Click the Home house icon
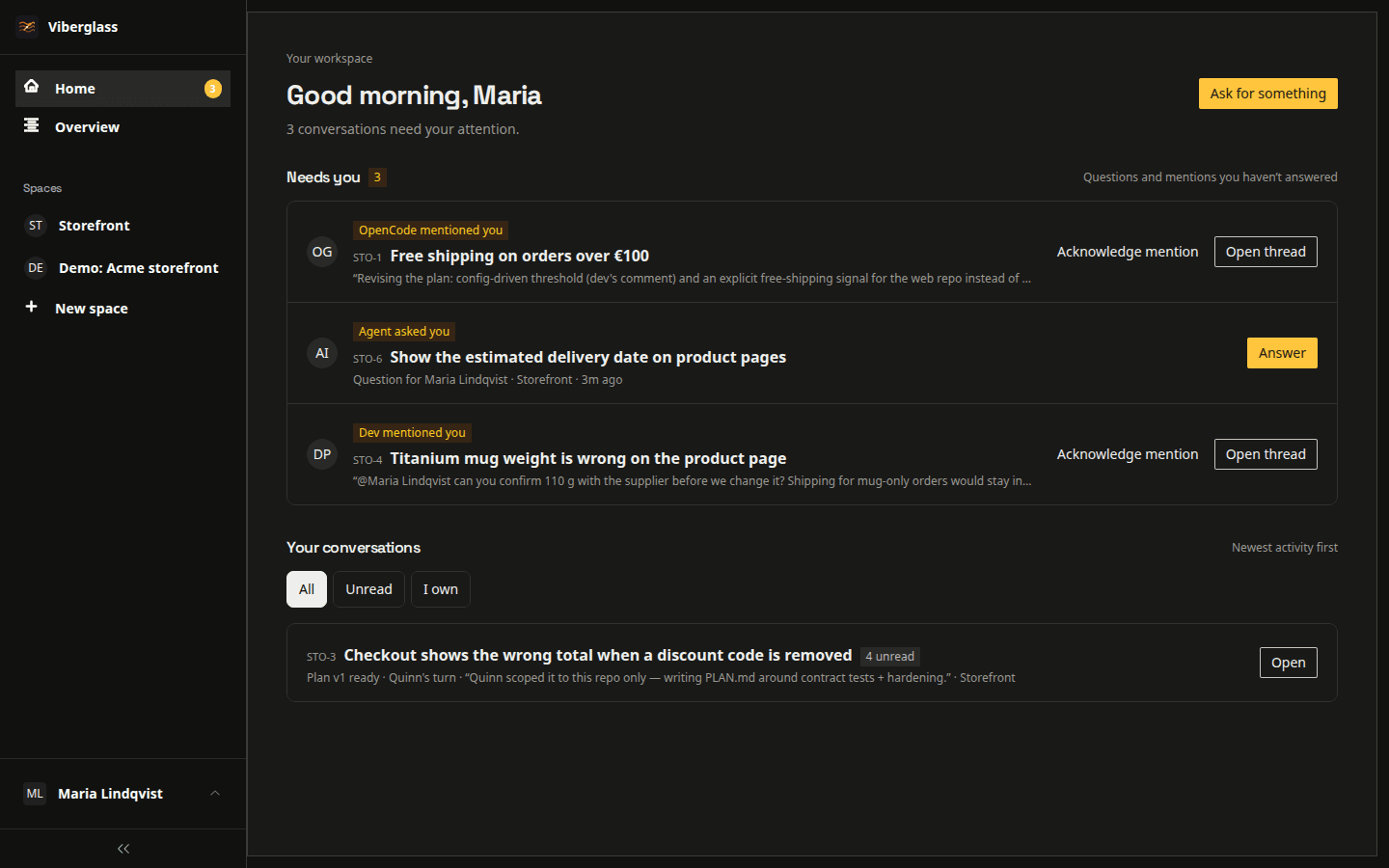This screenshot has width=1389, height=868. coord(32,87)
